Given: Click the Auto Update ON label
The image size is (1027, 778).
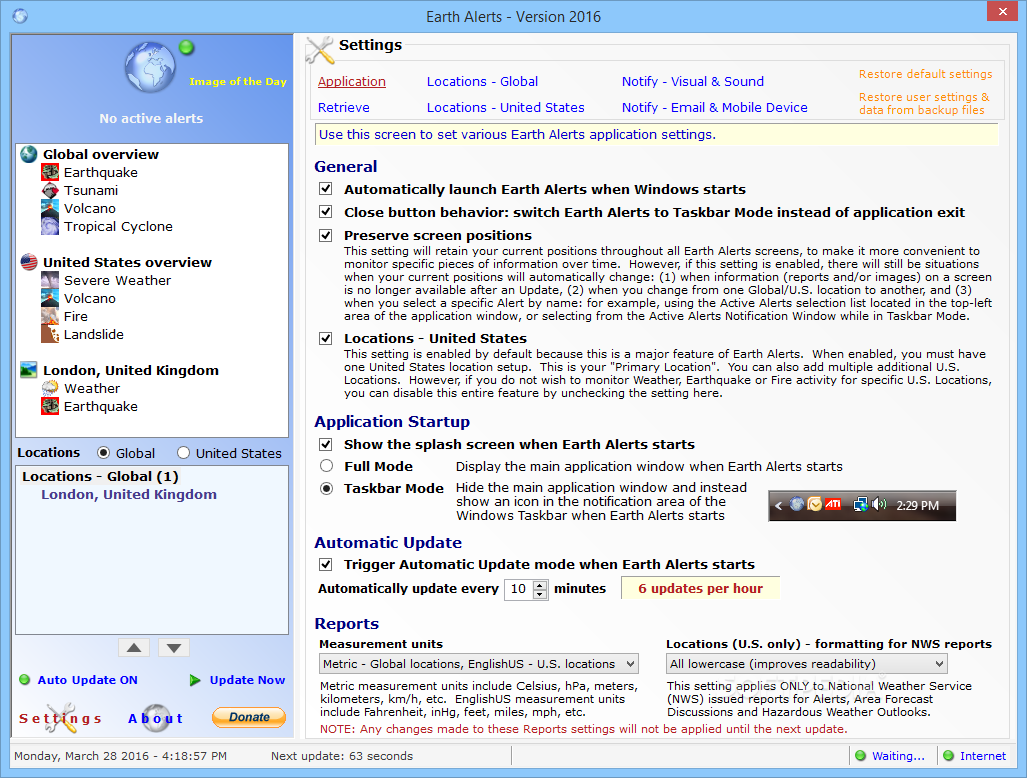Looking at the screenshot, I should pos(88,680).
